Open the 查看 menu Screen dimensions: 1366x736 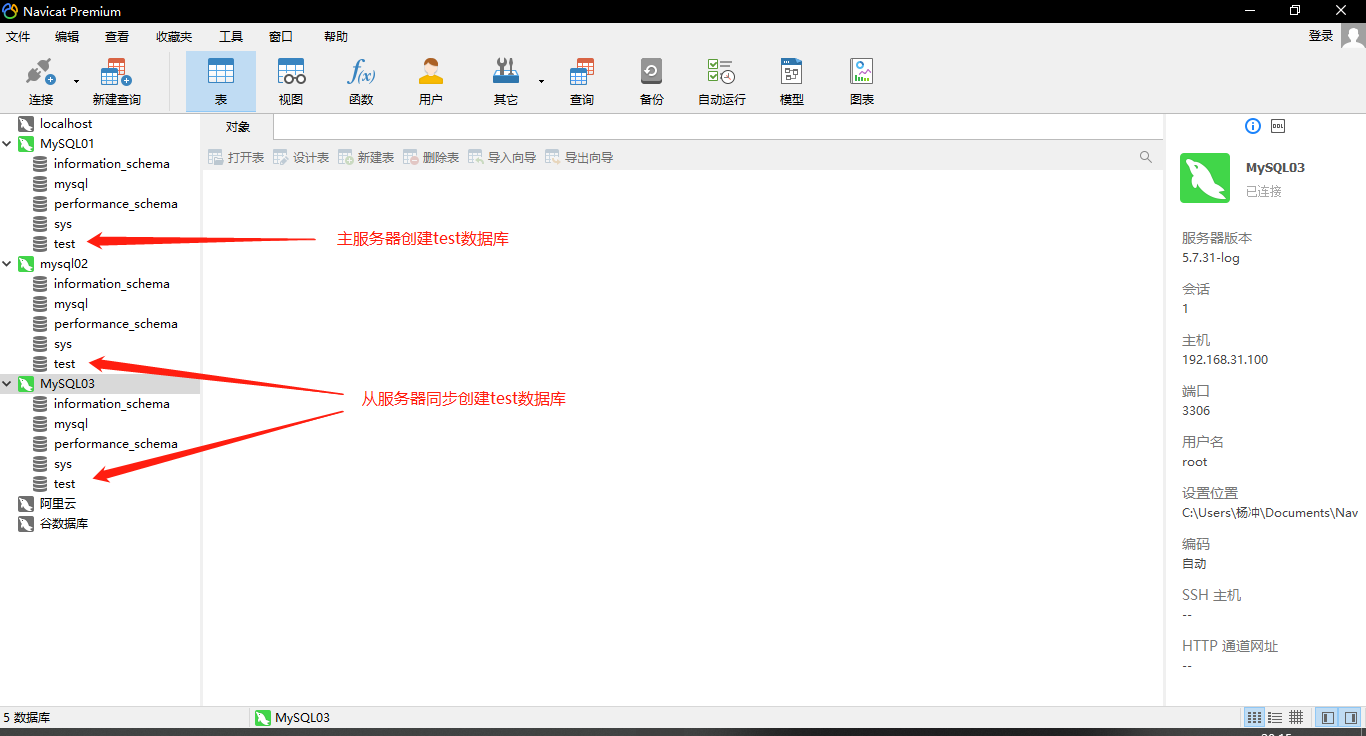point(117,36)
